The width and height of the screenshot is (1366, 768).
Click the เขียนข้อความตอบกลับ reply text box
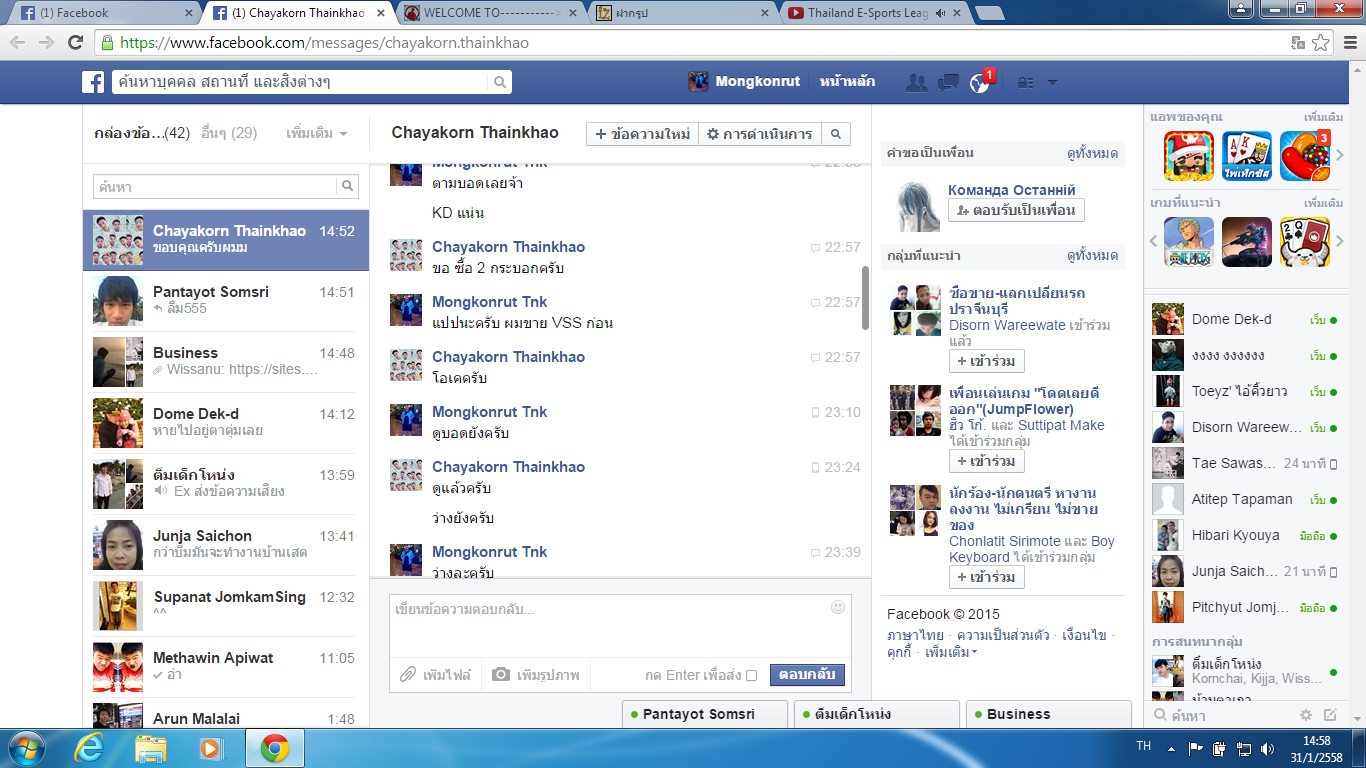tap(620, 626)
